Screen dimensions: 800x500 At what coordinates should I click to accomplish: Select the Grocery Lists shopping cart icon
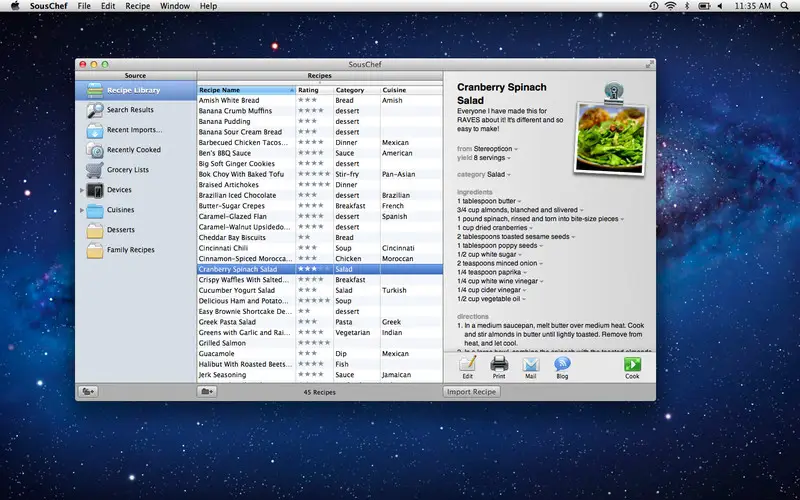coord(95,170)
